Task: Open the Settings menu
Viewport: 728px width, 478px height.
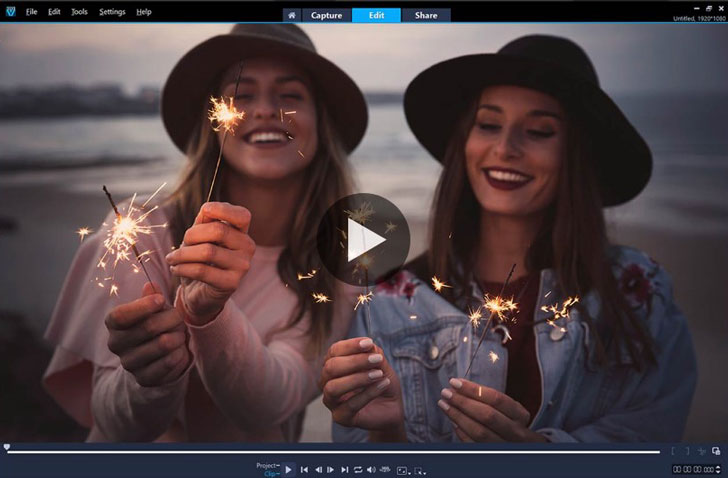Action: coord(113,12)
